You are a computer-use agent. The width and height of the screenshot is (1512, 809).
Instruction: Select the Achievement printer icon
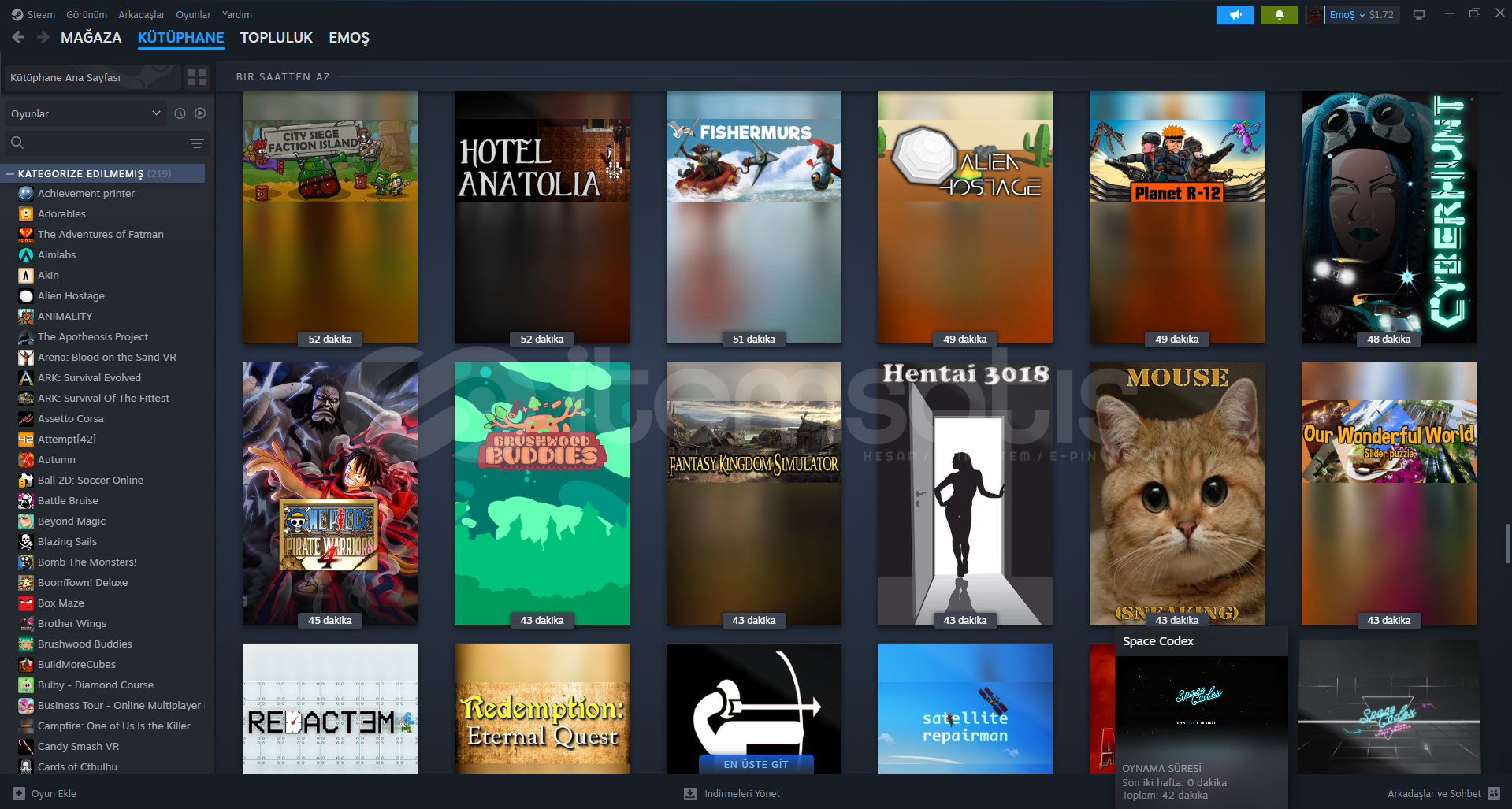(26, 193)
